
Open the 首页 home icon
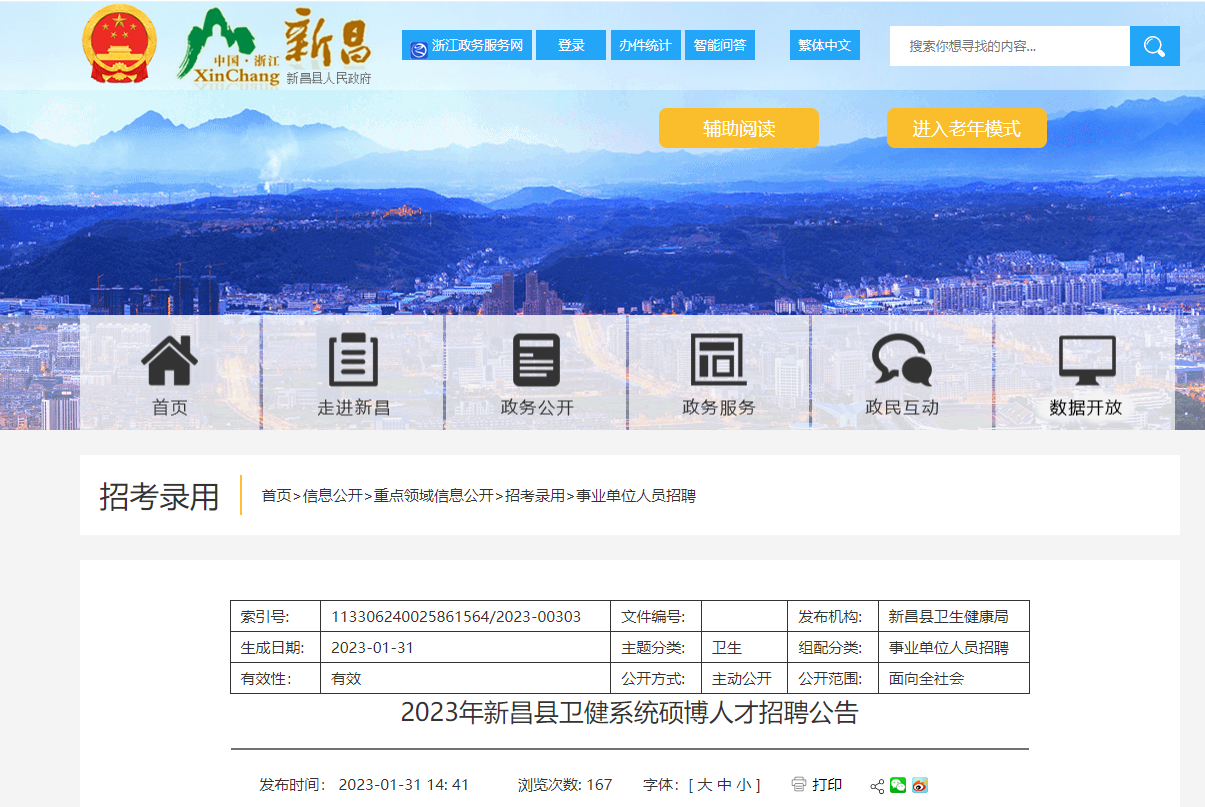pyautogui.click(x=170, y=362)
